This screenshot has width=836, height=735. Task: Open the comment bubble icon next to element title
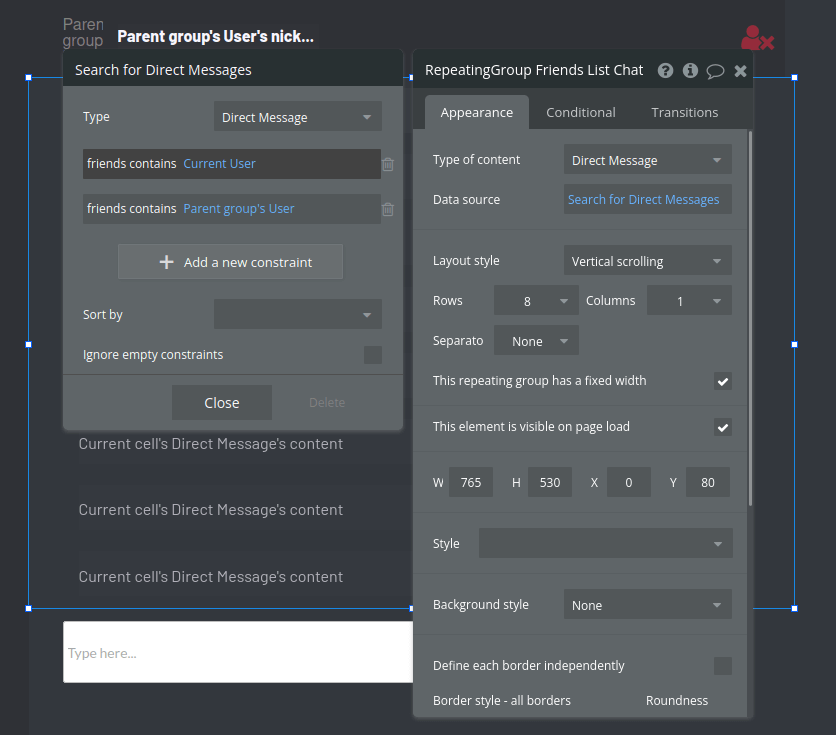tap(713, 70)
